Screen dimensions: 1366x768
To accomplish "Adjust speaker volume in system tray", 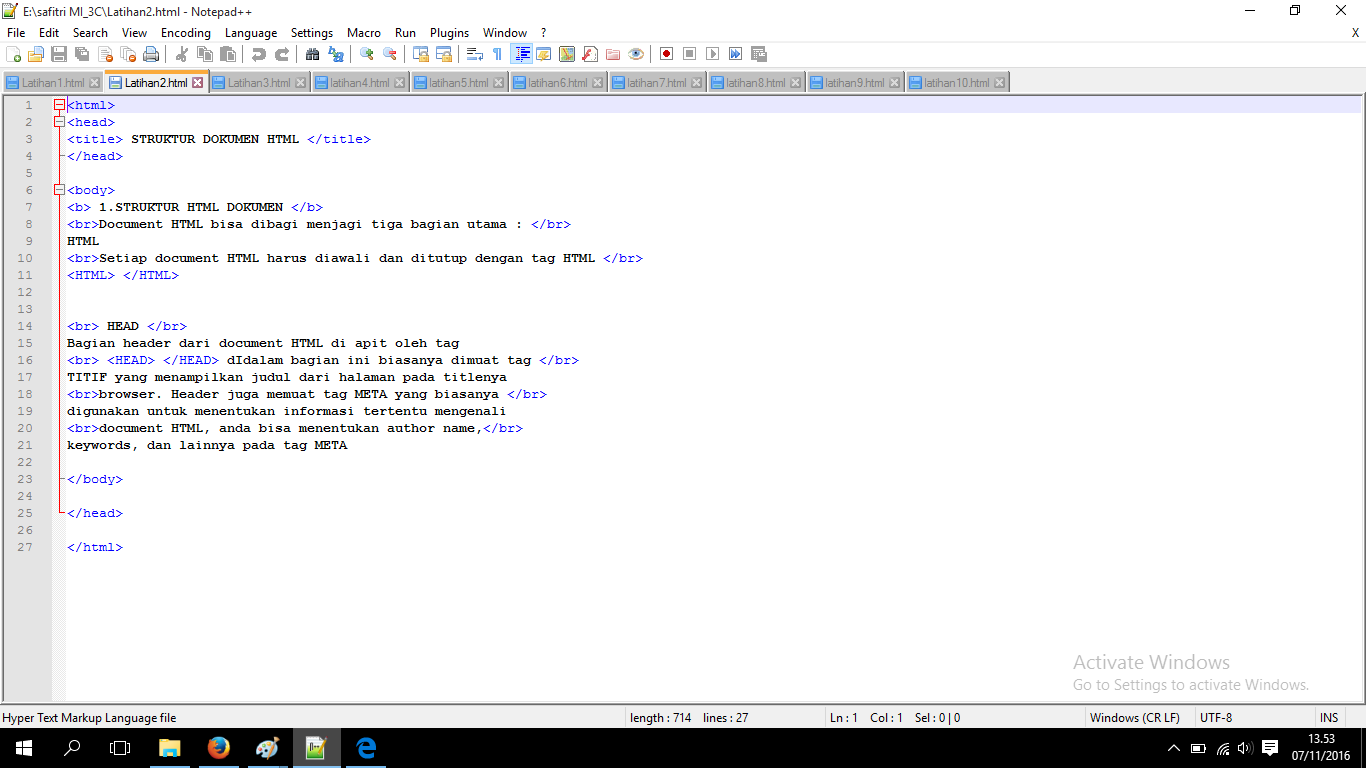I will (1243, 747).
